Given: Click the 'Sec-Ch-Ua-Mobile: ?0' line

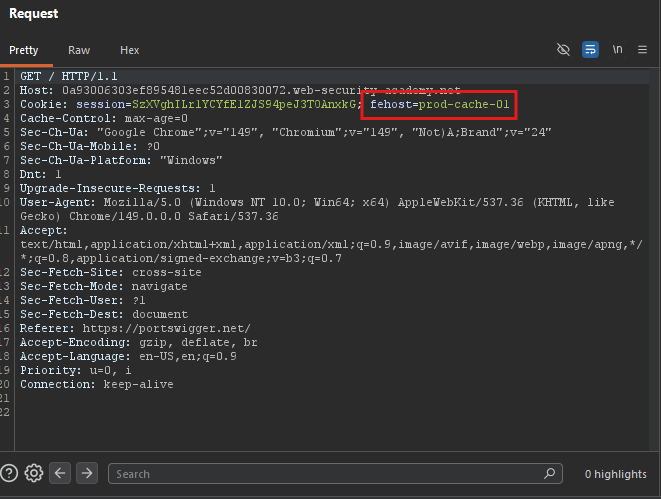Looking at the screenshot, I should click(x=90, y=146).
